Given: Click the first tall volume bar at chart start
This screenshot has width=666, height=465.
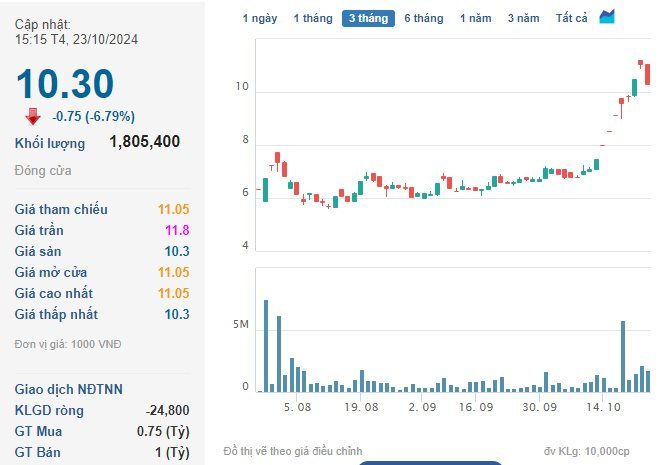Looking at the screenshot, I should point(266,346).
